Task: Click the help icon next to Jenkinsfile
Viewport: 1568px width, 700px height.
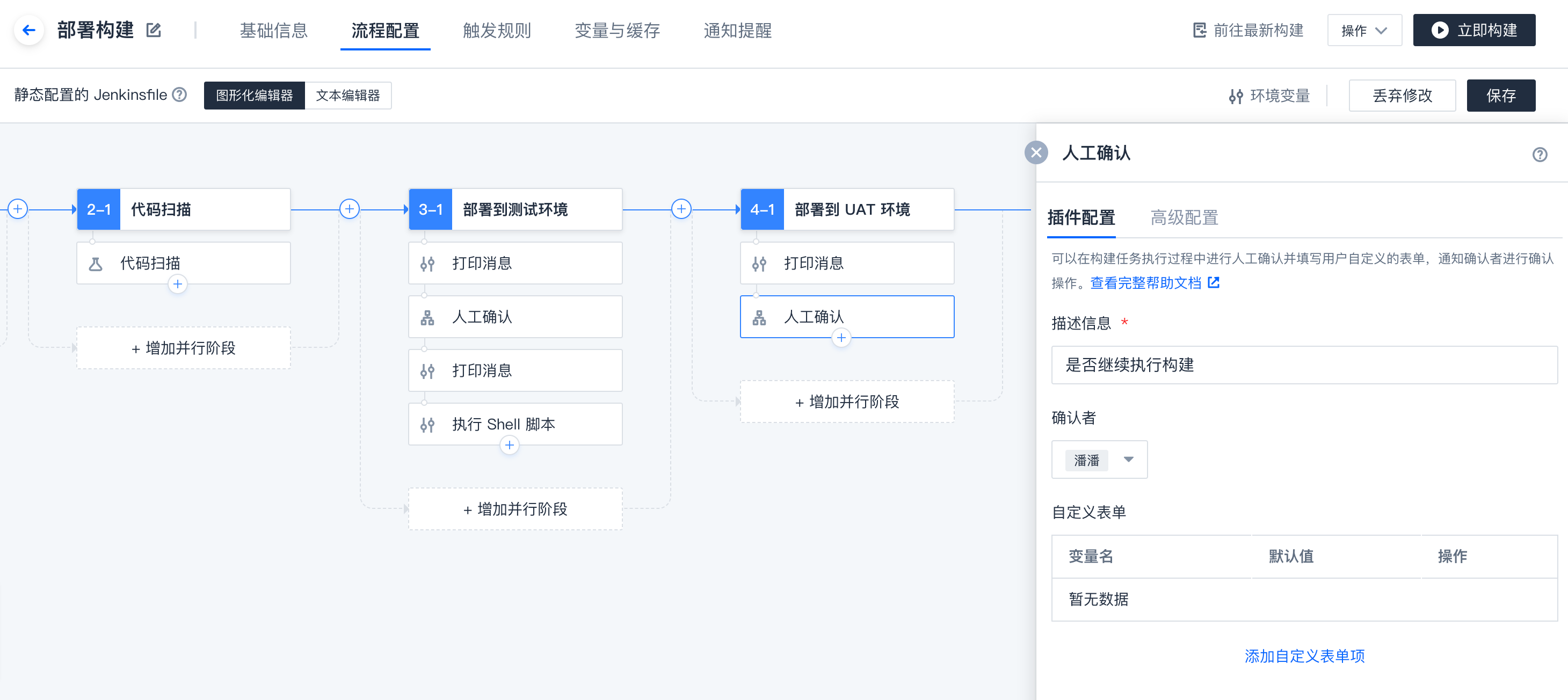Action: click(179, 94)
